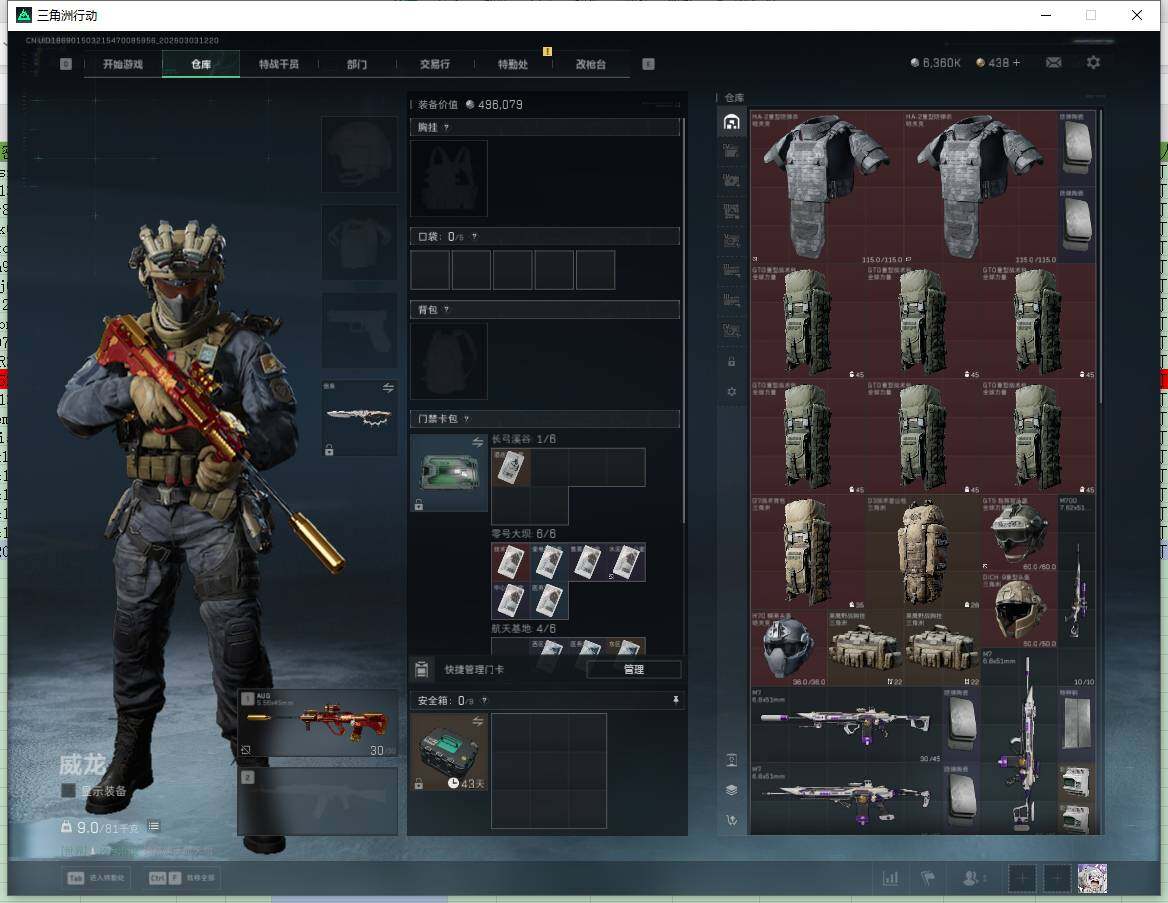Screen dimensions: 1168x903
Task: Select the AUG weapon in slot 1
Action: click(x=318, y=723)
